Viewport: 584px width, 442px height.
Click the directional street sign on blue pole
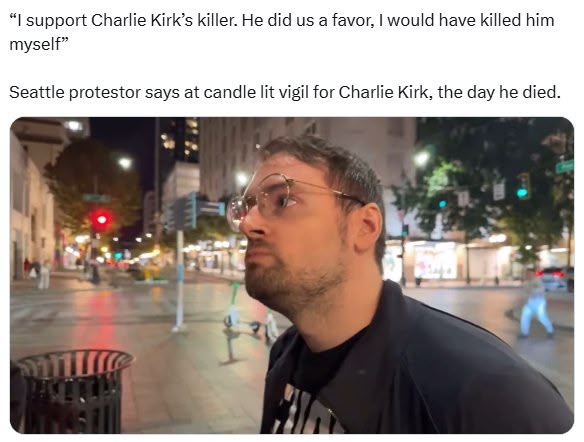coord(195,210)
